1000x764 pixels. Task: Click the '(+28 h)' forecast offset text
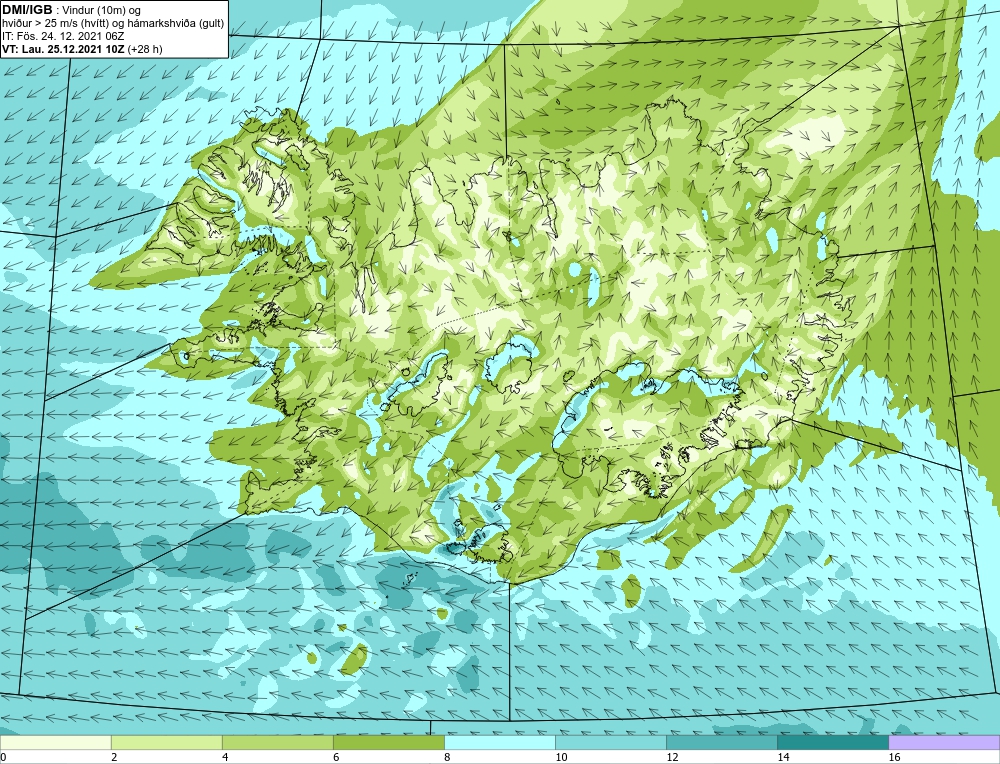click(x=145, y=49)
